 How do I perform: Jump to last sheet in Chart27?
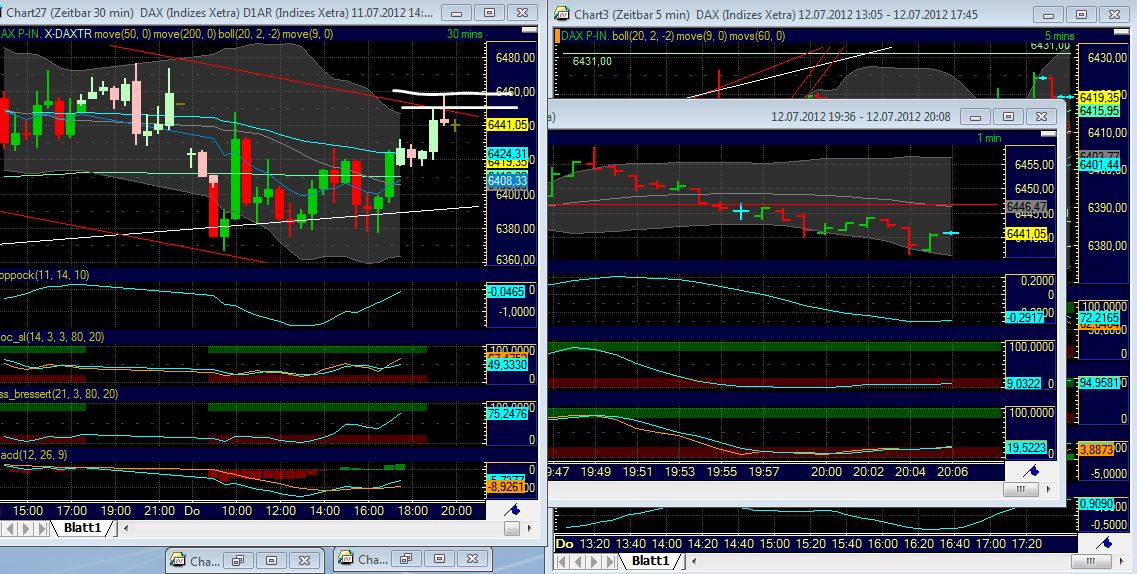tap(43, 528)
